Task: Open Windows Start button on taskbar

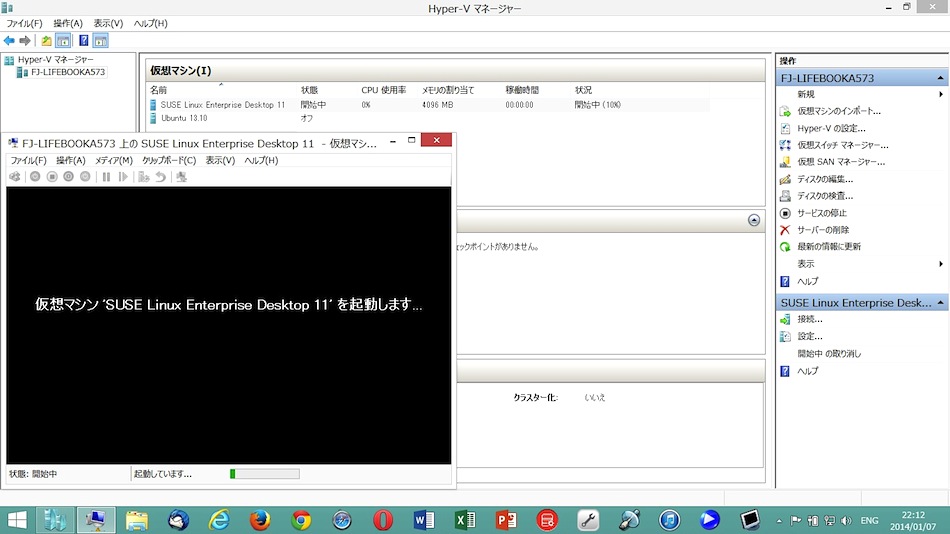Action: [x=17, y=520]
